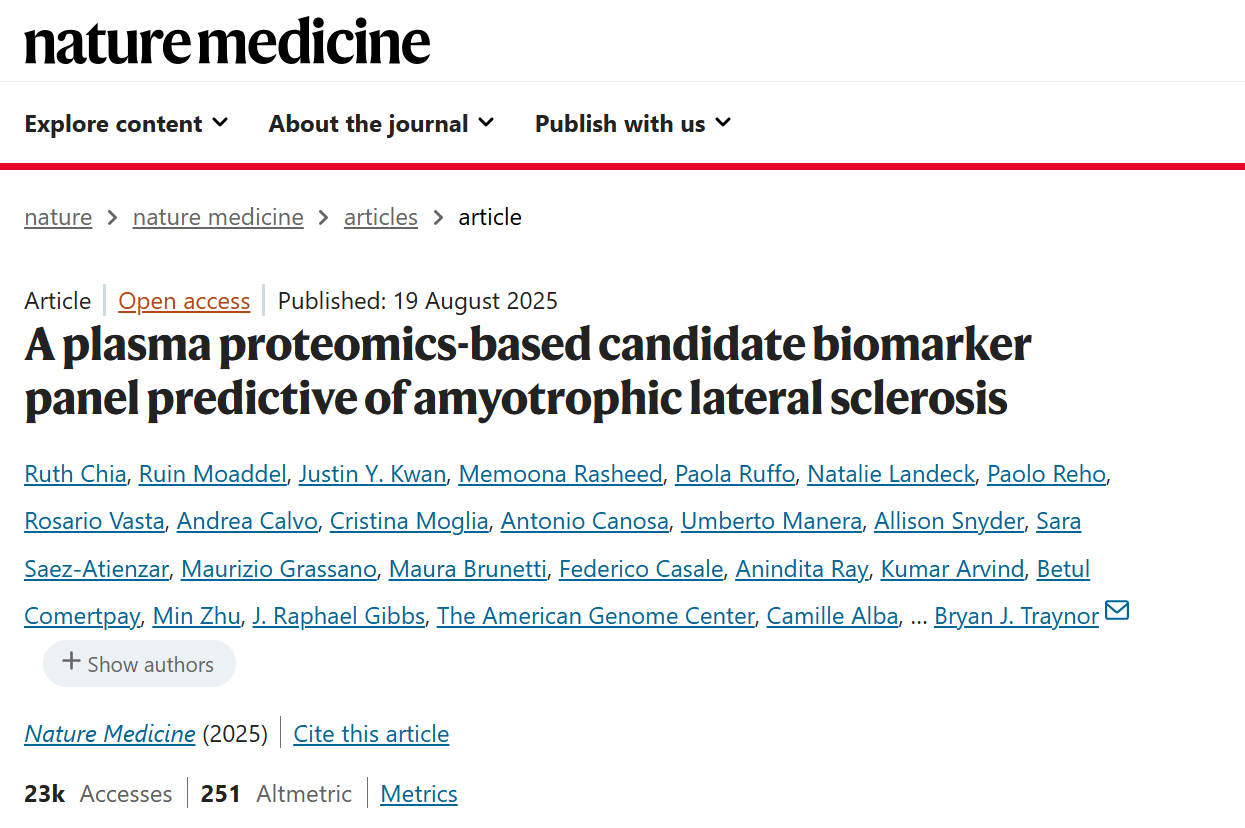Click the envelope icon beside Bryan J. Traynor

pos(1117,610)
